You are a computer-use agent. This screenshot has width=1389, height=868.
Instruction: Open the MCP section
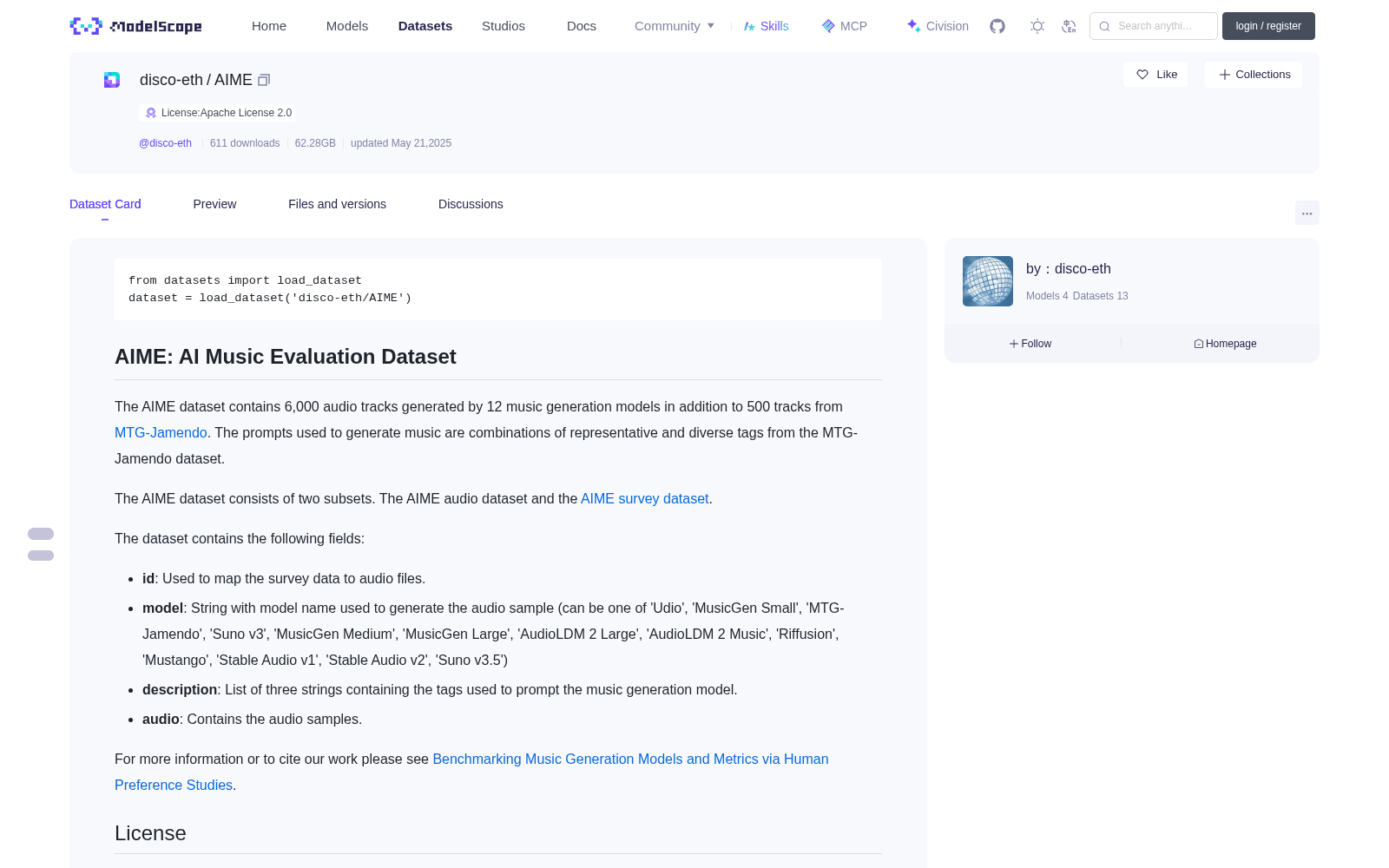[844, 26]
